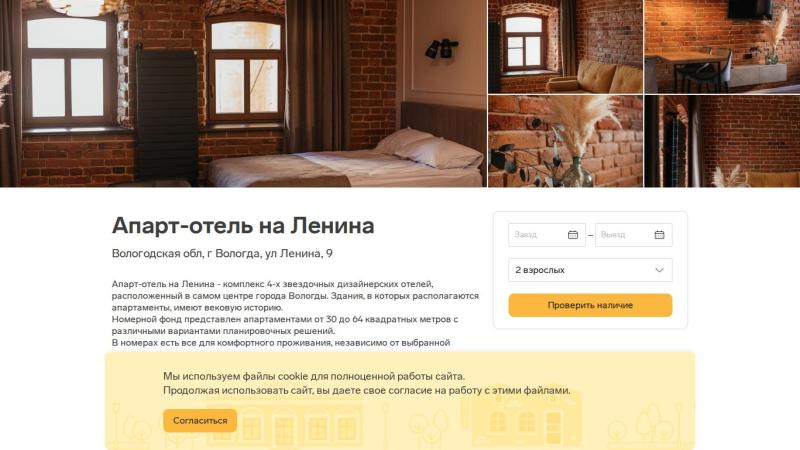This screenshot has width=800, height=450.
Task: Open the main bedroom photo
Action: point(243,93)
